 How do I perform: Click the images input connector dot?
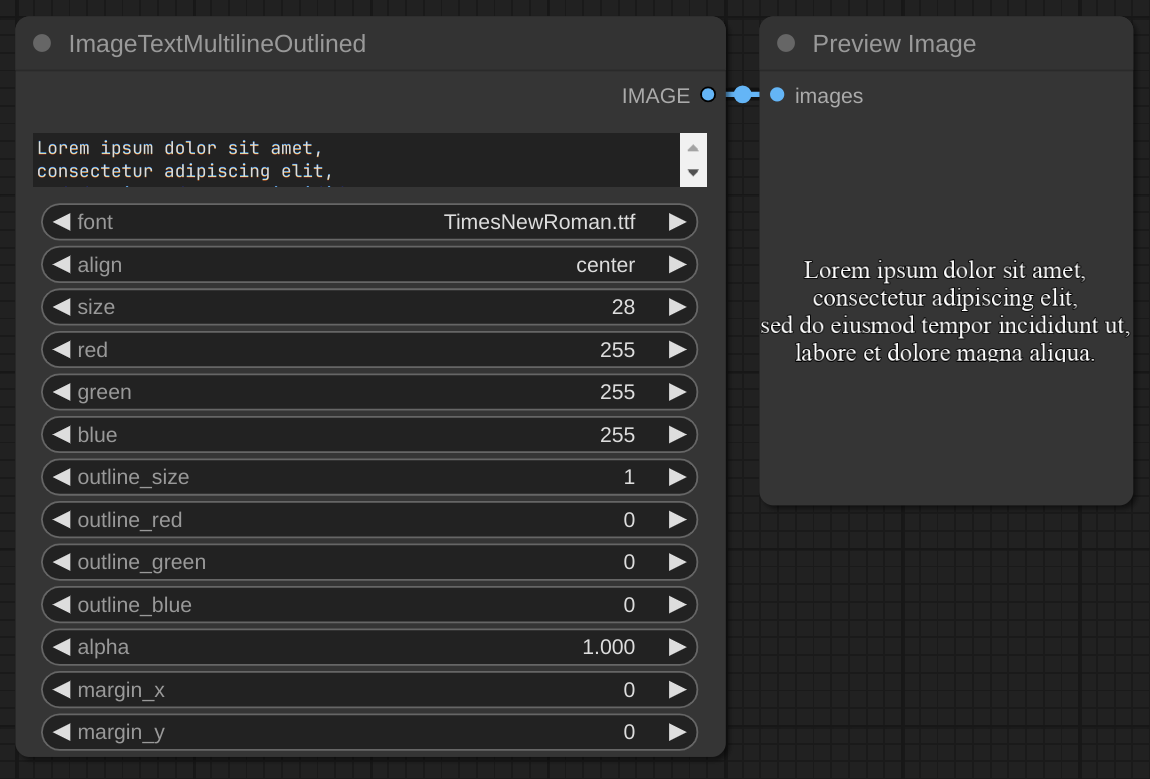pos(777,95)
